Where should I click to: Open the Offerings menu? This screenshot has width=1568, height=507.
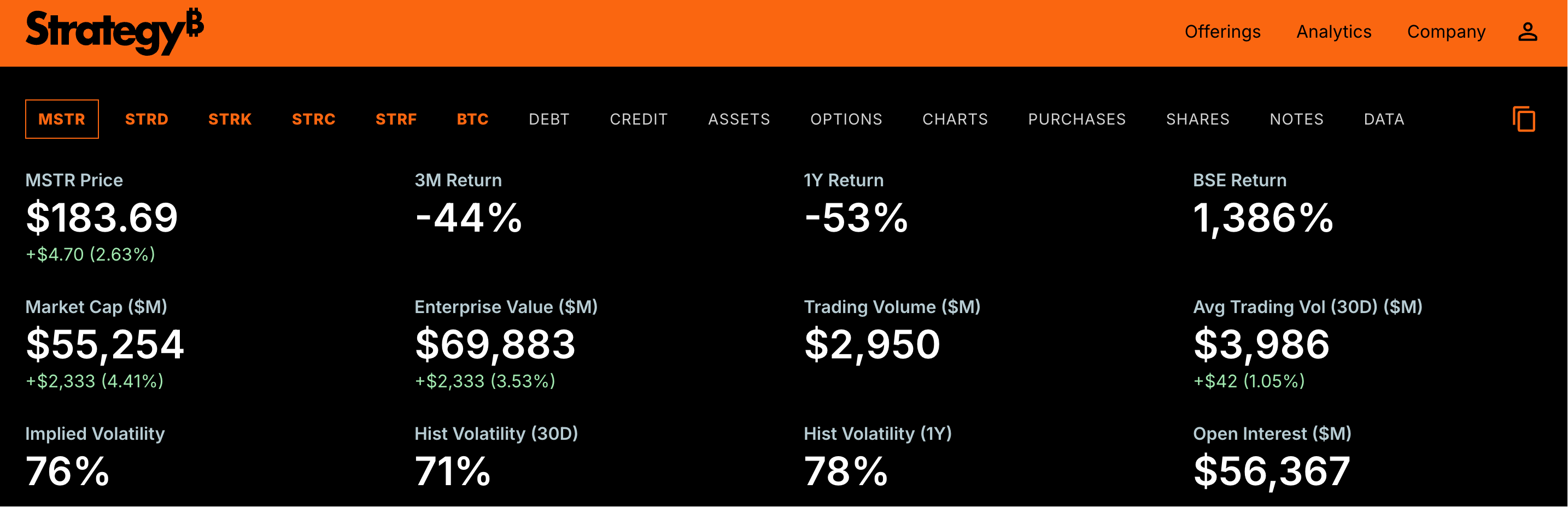coord(1222,32)
